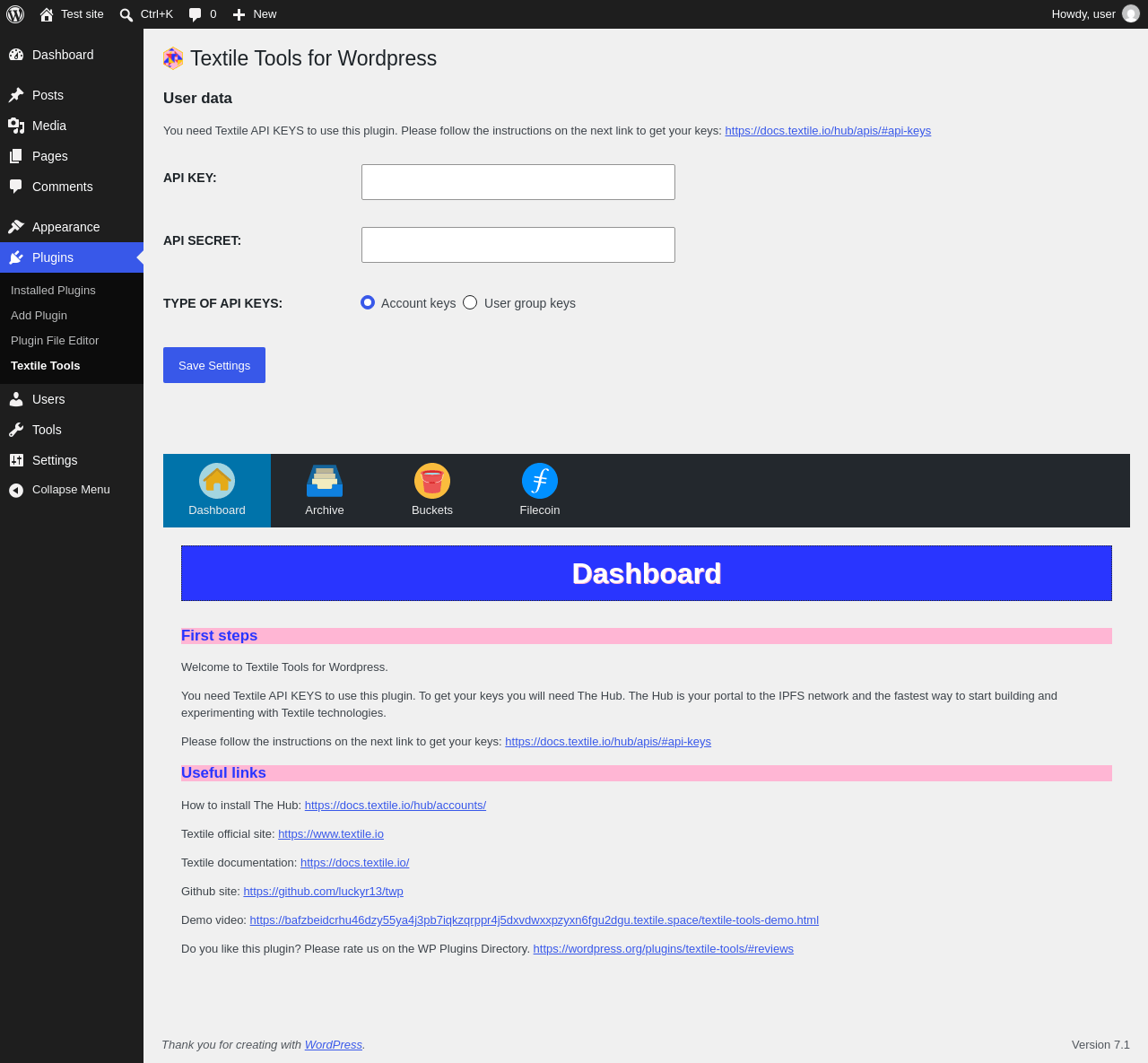Click the comments bubble icon in admin bar
Image resolution: width=1148 pixels, height=1063 pixels.
coord(196,14)
